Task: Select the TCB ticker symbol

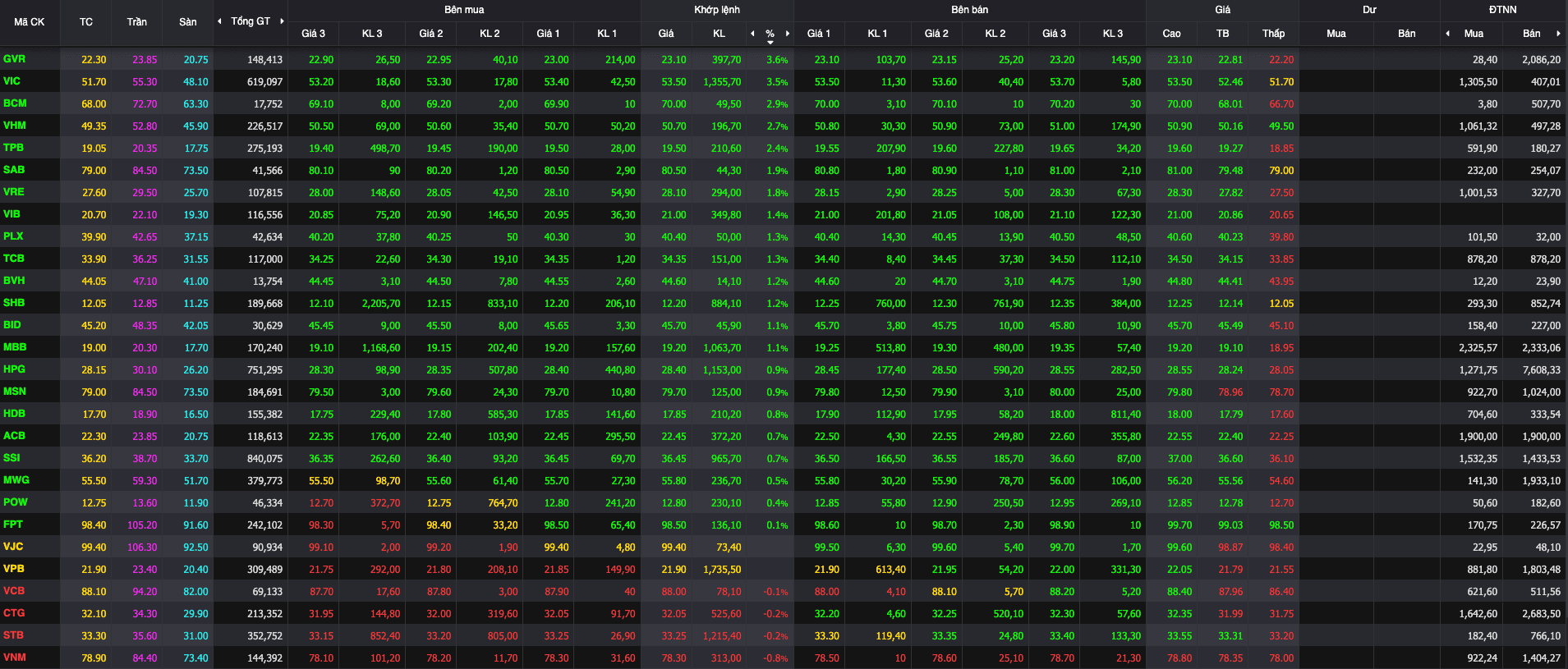Action: [x=14, y=259]
